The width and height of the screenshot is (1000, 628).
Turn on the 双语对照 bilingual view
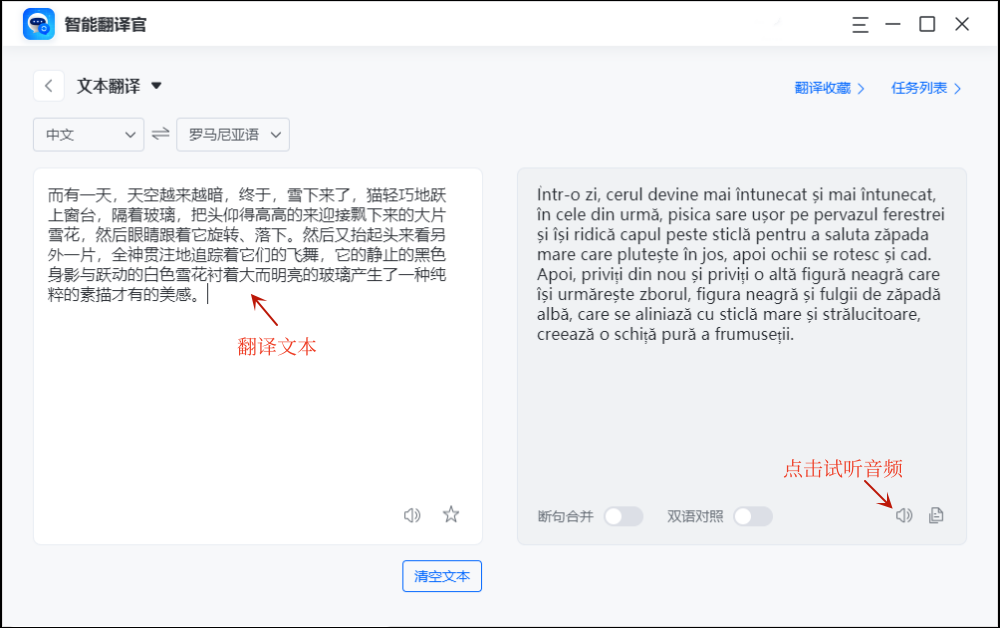coord(753,516)
